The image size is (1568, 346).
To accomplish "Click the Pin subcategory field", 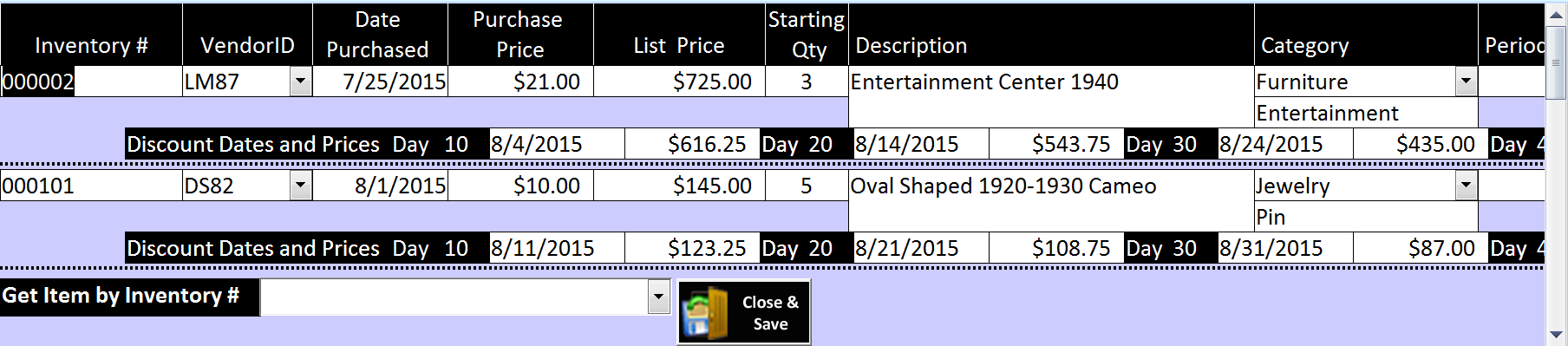I will coord(1366,217).
